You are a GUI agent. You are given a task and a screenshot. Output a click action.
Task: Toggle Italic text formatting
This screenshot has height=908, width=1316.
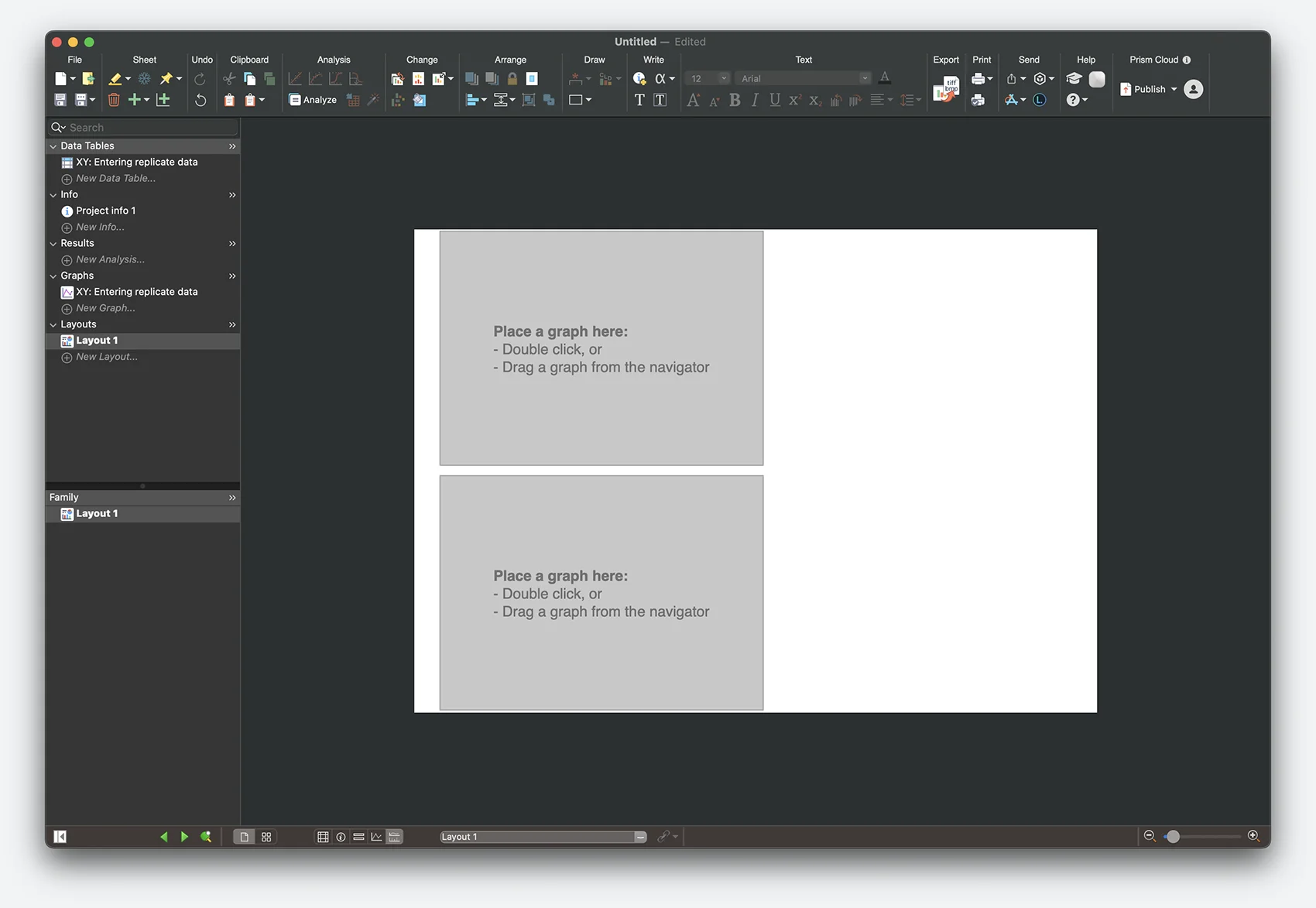pos(755,100)
